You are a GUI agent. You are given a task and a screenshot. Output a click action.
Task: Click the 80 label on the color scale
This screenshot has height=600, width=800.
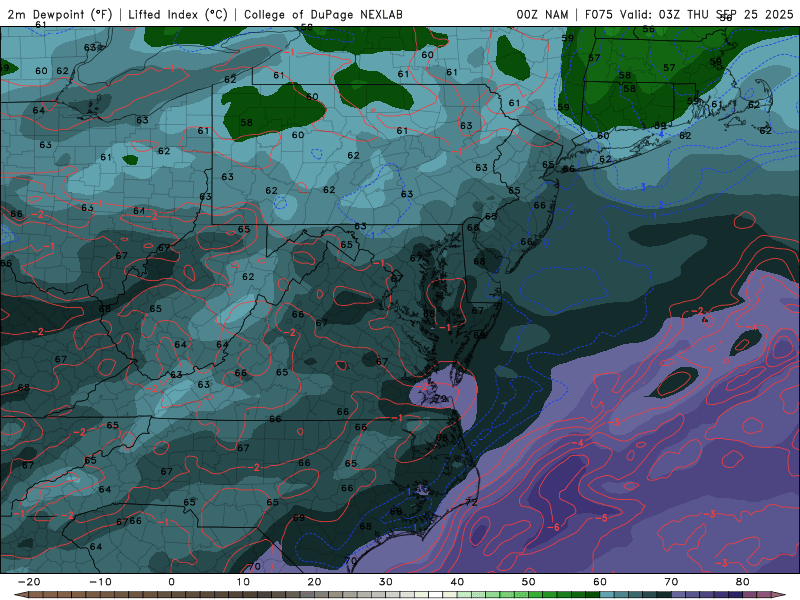coord(743,582)
